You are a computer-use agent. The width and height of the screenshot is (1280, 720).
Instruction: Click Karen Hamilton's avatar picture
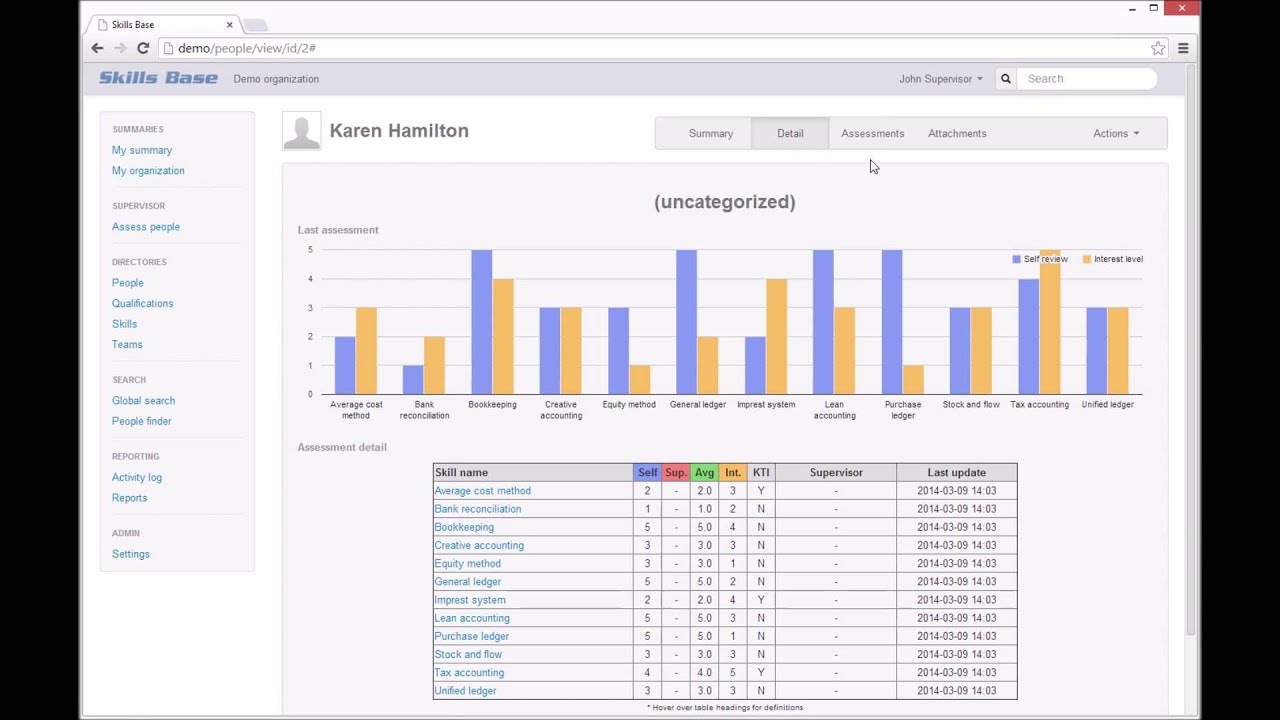click(x=302, y=131)
